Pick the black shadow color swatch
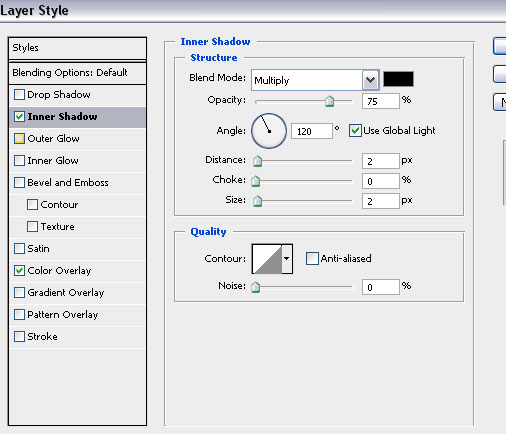This screenshot has width=506, height=434. tap(398, 79)
